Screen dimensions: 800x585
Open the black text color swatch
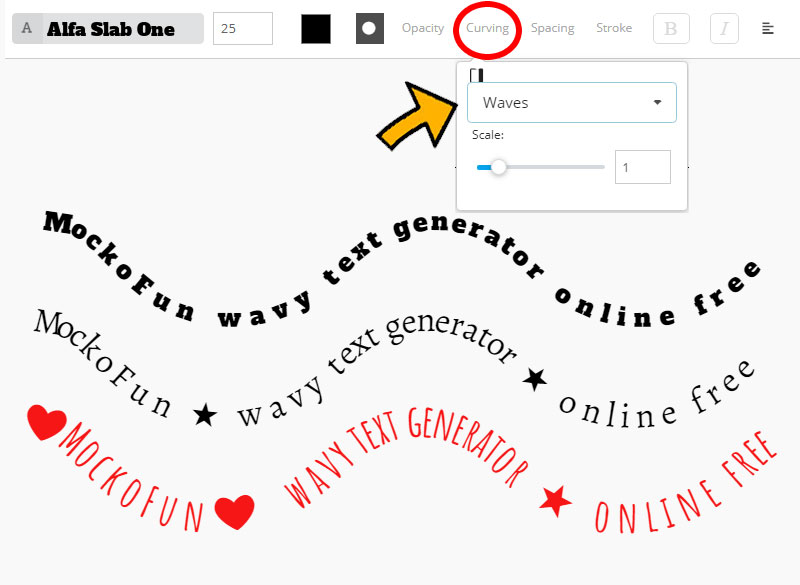316,29
